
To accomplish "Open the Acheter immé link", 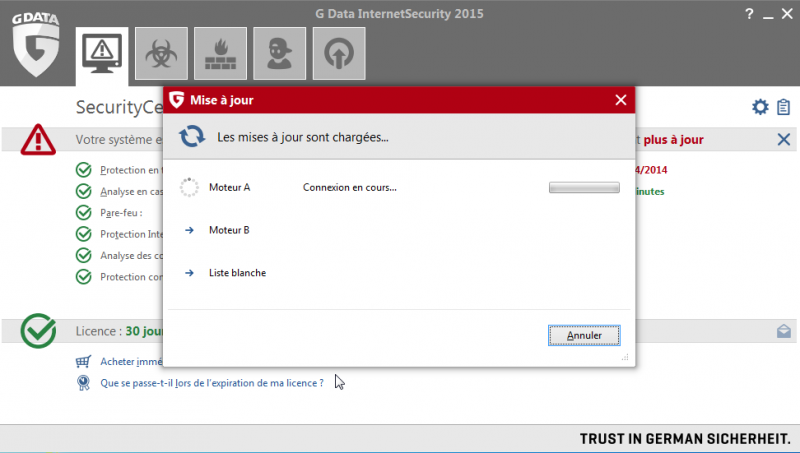I will (x=131, y=362).
